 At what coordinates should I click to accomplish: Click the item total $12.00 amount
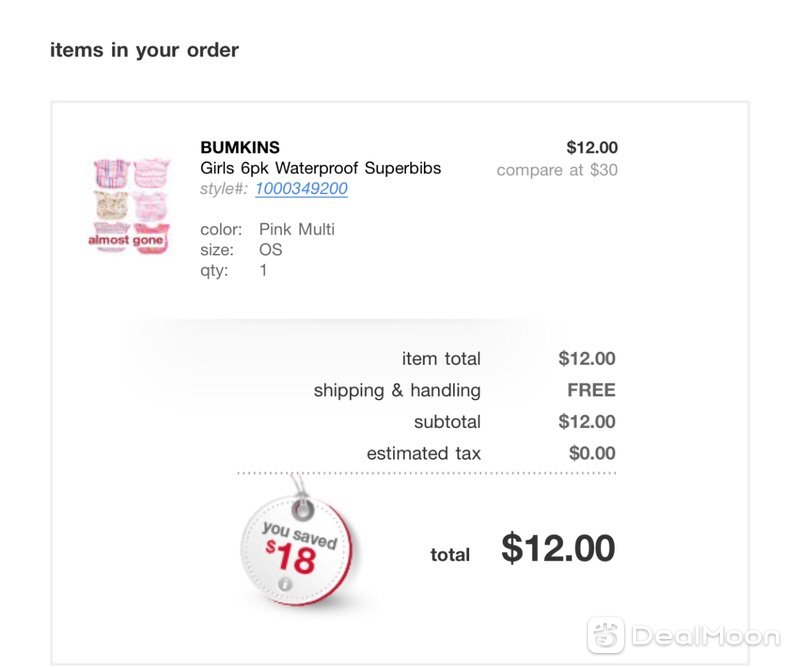587,359
